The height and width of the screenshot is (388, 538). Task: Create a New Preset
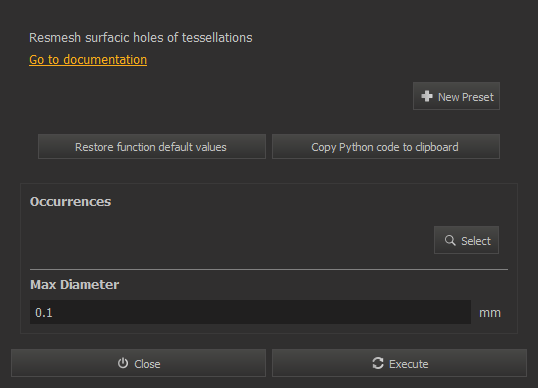click(456, 96)
